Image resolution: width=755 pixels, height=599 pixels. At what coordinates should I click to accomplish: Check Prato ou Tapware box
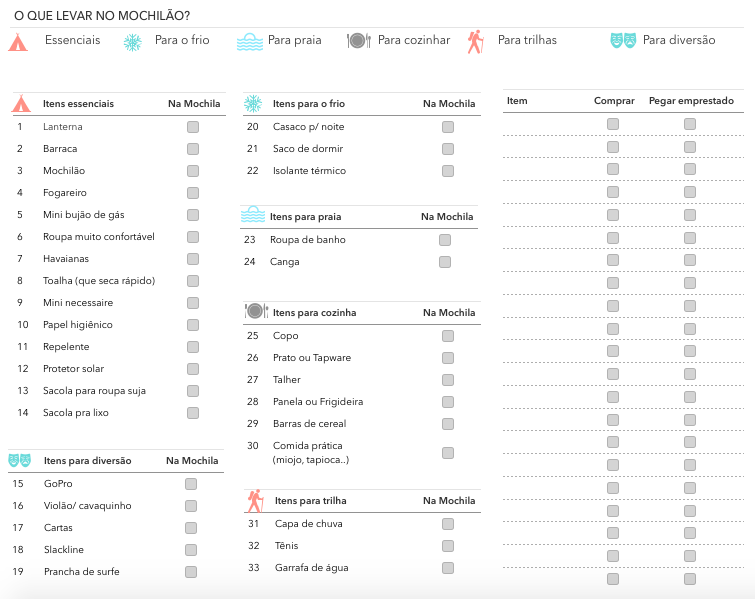448,358
